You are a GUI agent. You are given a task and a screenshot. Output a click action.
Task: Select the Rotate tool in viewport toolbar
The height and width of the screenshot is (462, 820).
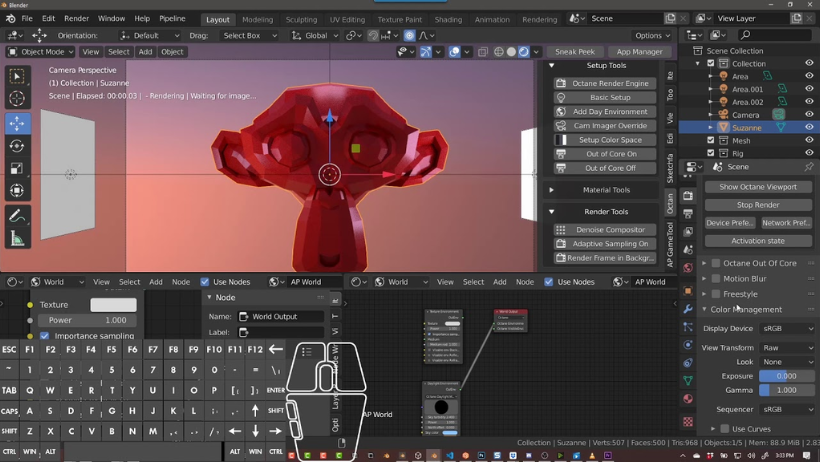tap(17, 146)
